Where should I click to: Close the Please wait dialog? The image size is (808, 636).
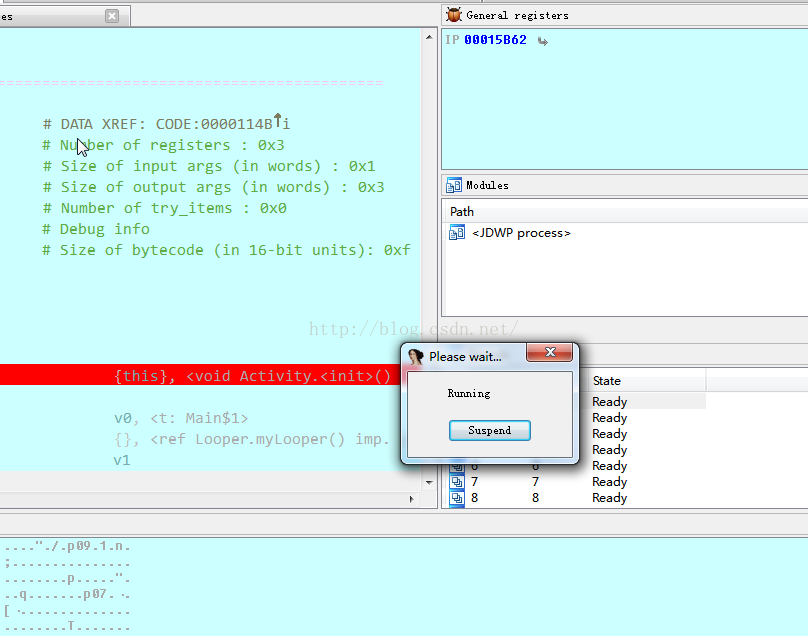[550, 352]
